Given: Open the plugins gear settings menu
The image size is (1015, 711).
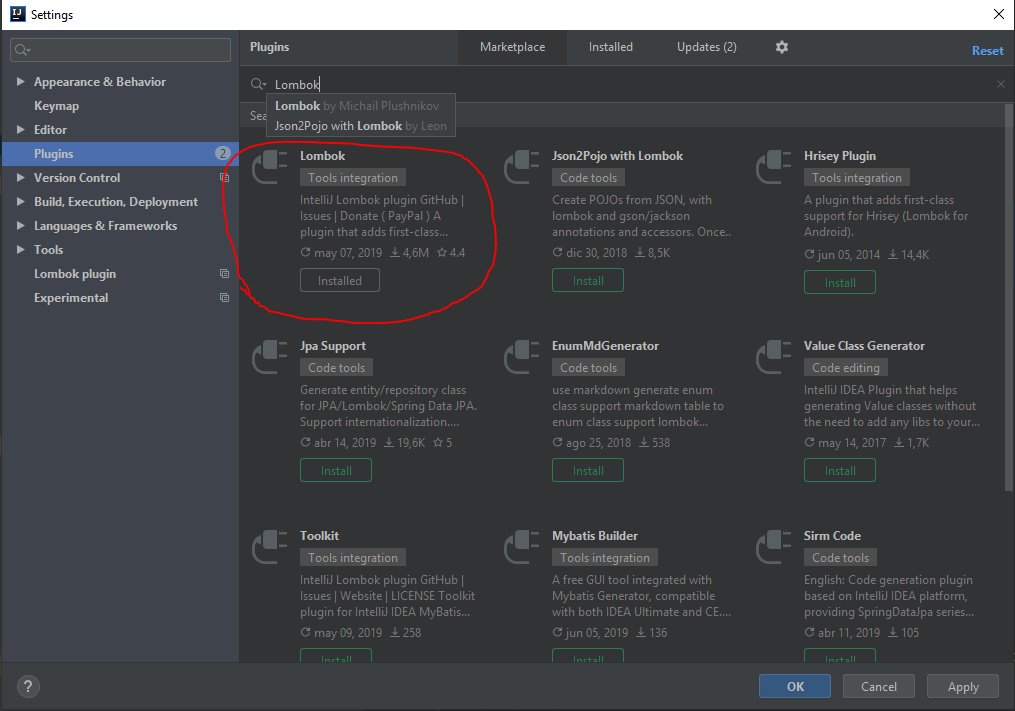Looking at the screenshot, I should 782,47.
